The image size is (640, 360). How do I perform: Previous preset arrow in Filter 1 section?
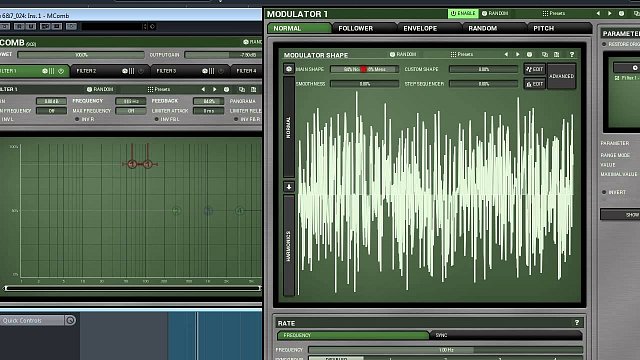tap(203, 89)
